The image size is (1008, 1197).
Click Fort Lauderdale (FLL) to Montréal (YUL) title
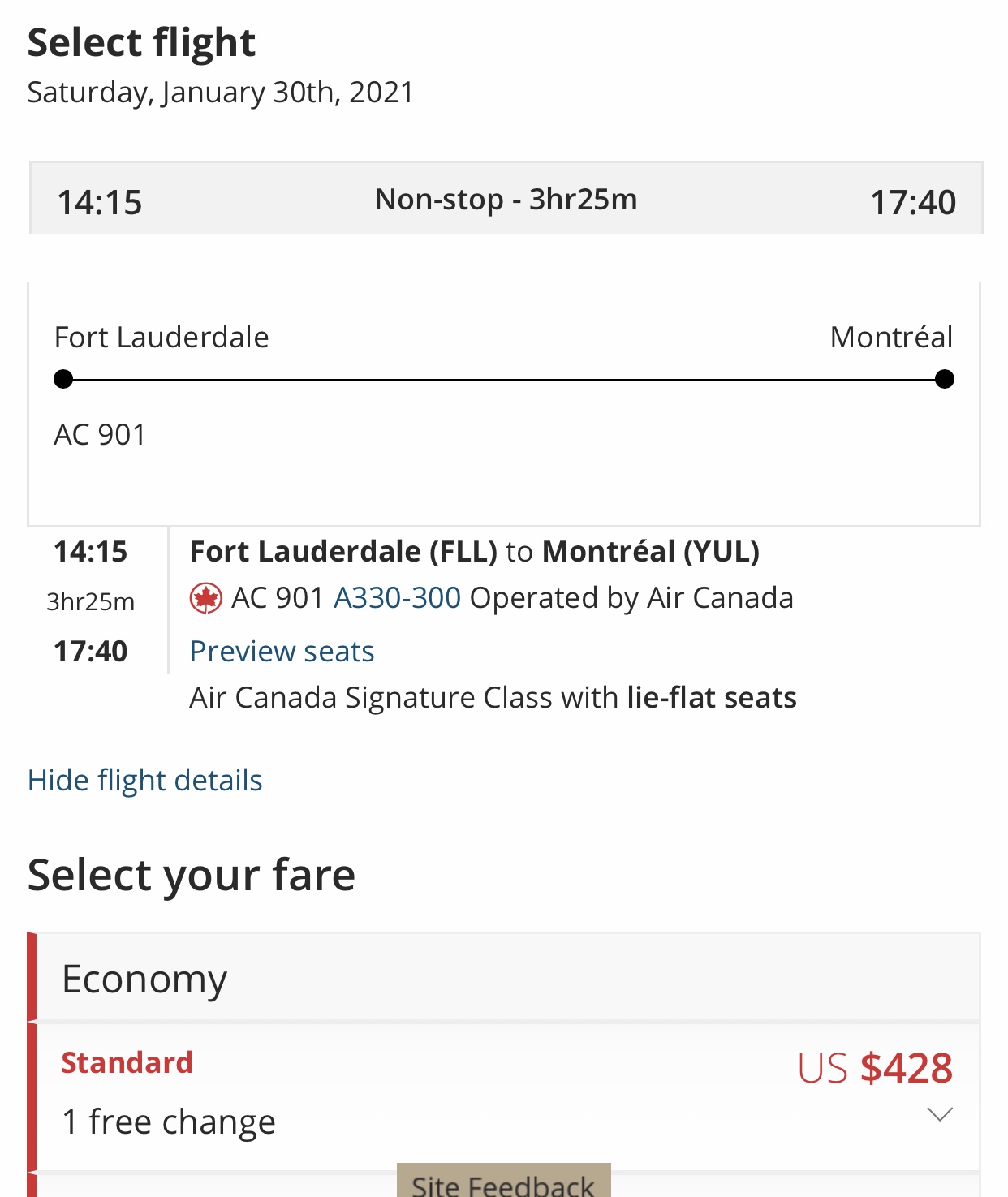[x=475, y=552]
